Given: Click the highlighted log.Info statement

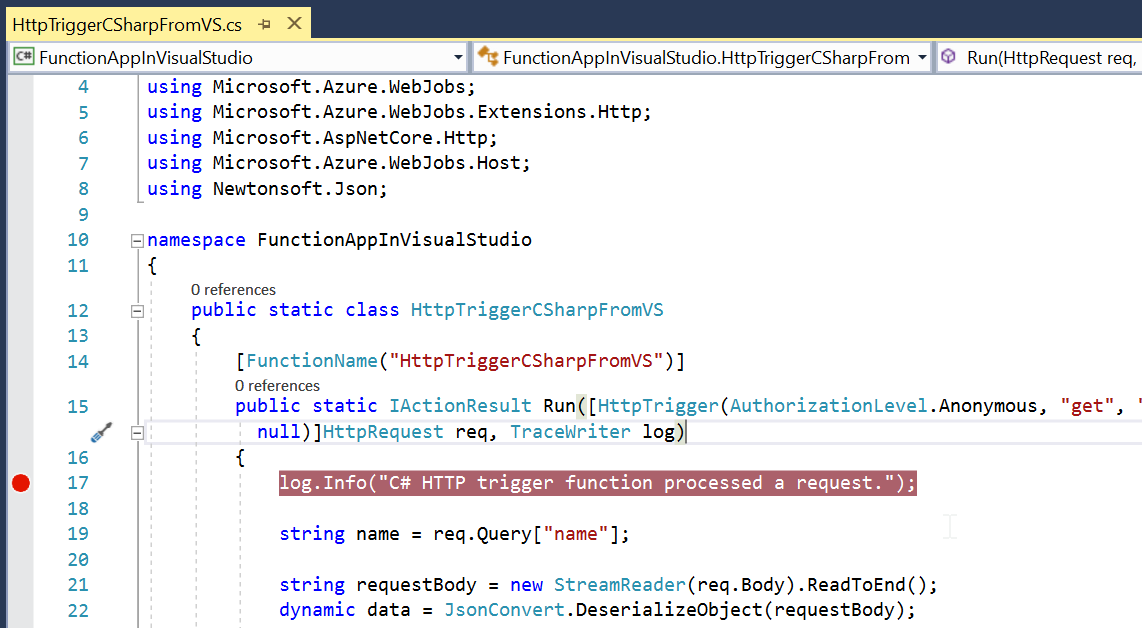Looking at the screenshot, I should tap(597, 483).
